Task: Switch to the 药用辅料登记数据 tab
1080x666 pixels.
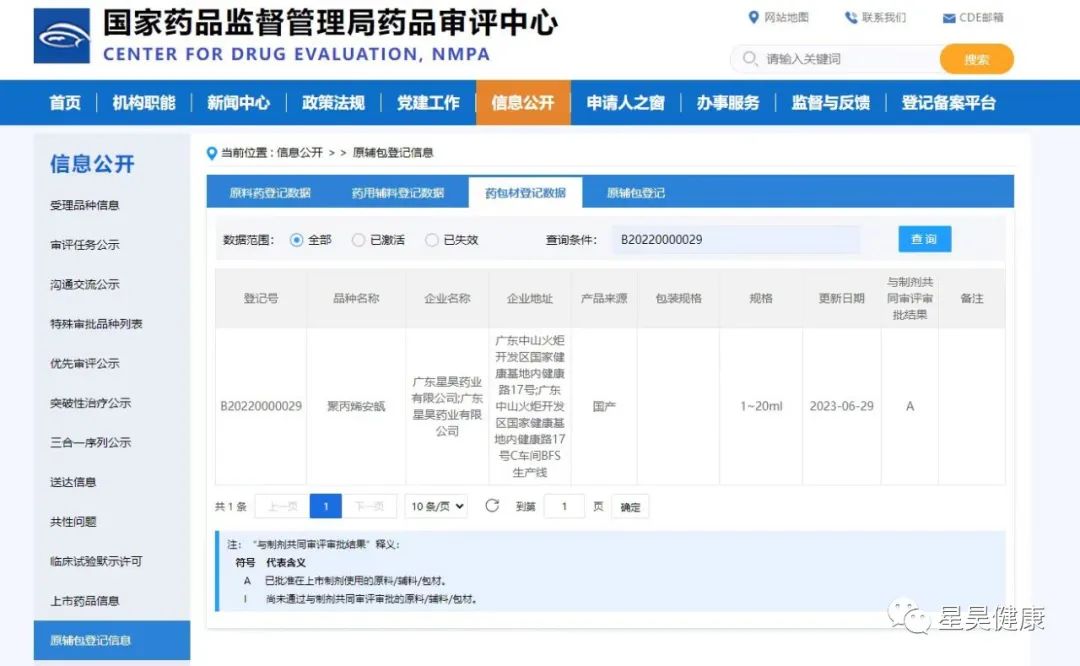Action: tap(397, 193)
